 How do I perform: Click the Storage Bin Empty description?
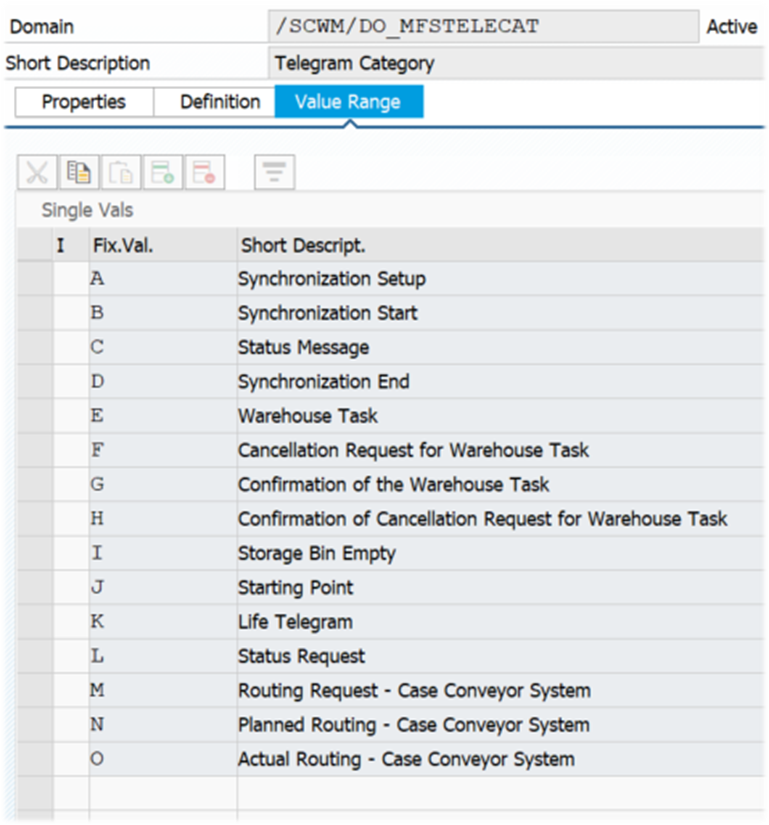coord(317,554)
